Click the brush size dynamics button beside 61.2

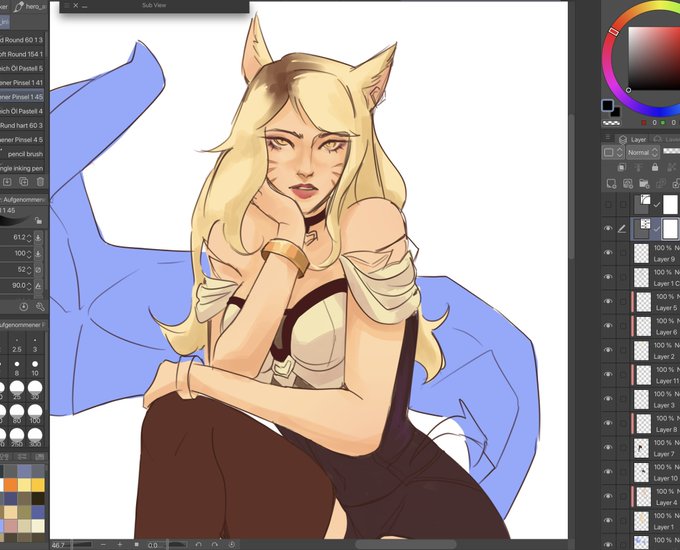[x=39, y=238]
